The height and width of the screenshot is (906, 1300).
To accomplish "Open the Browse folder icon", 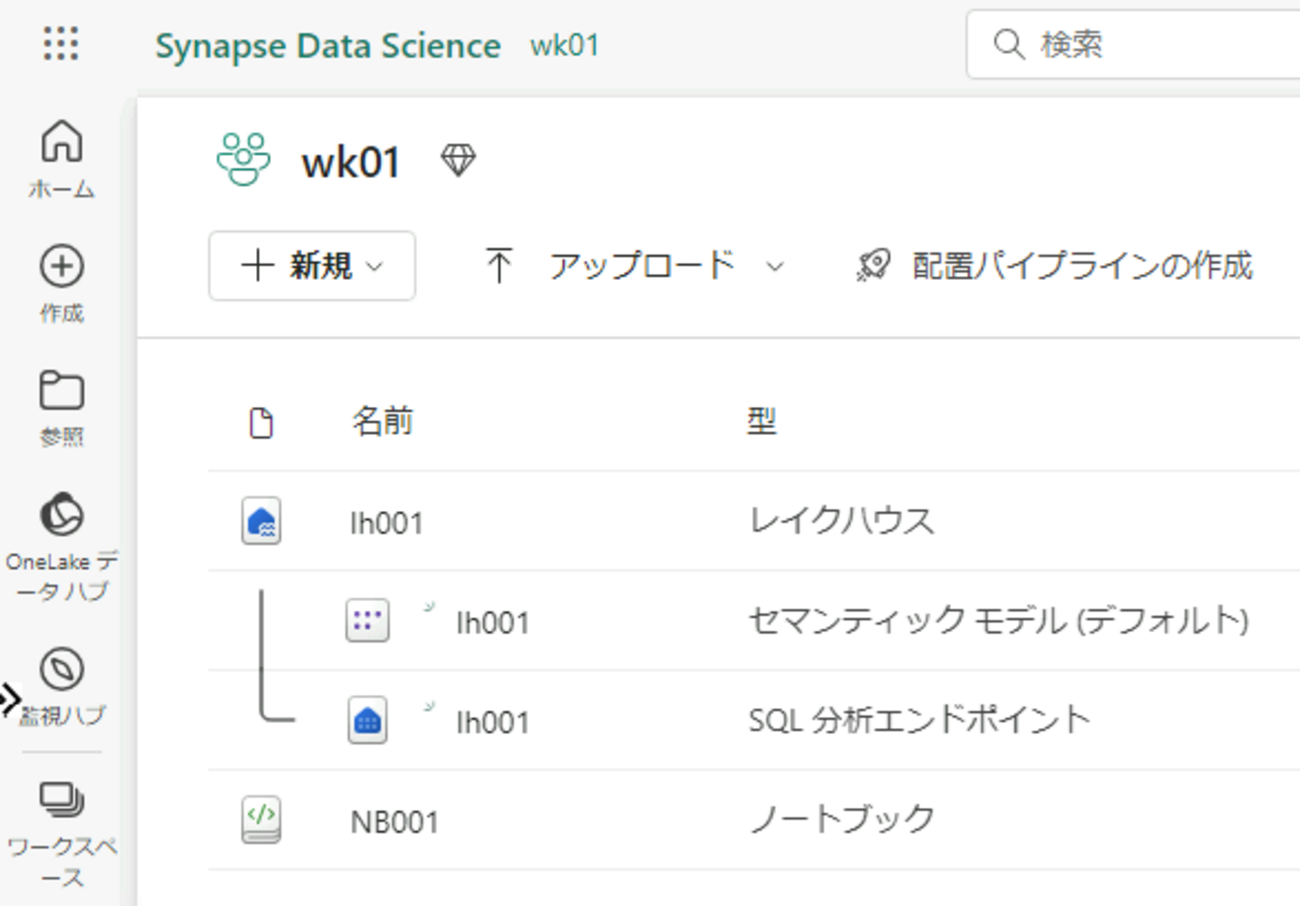I will click(x=62, y=391).
